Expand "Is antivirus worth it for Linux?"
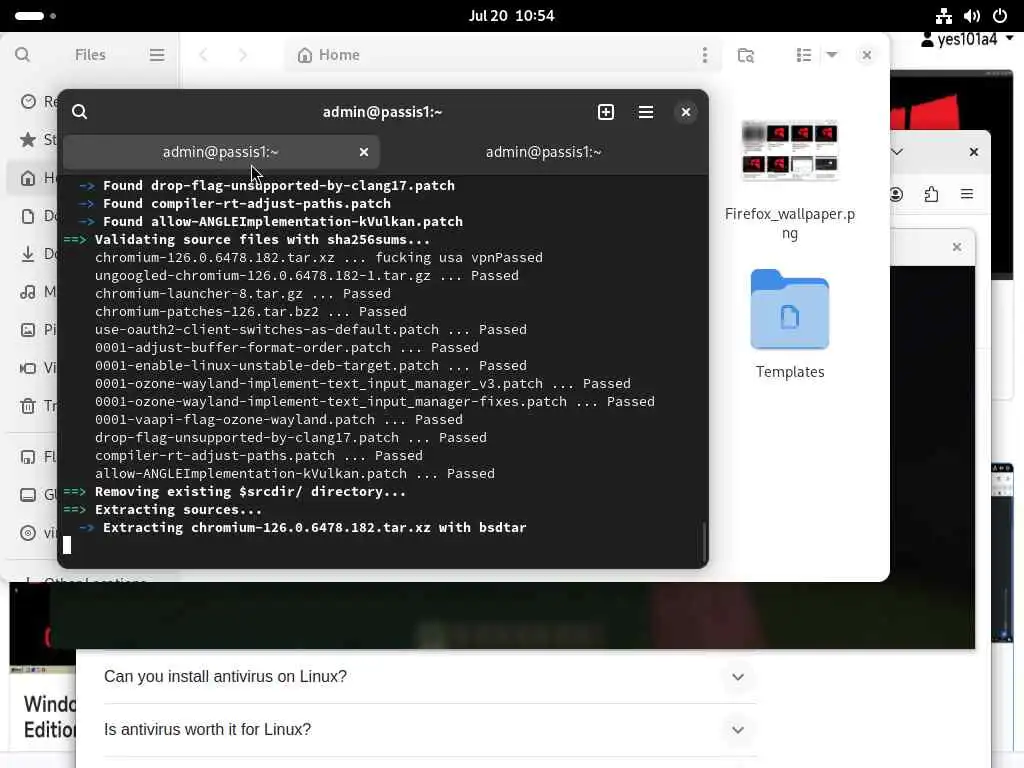This screenshot has height=768, width=1024. point(738,730)
